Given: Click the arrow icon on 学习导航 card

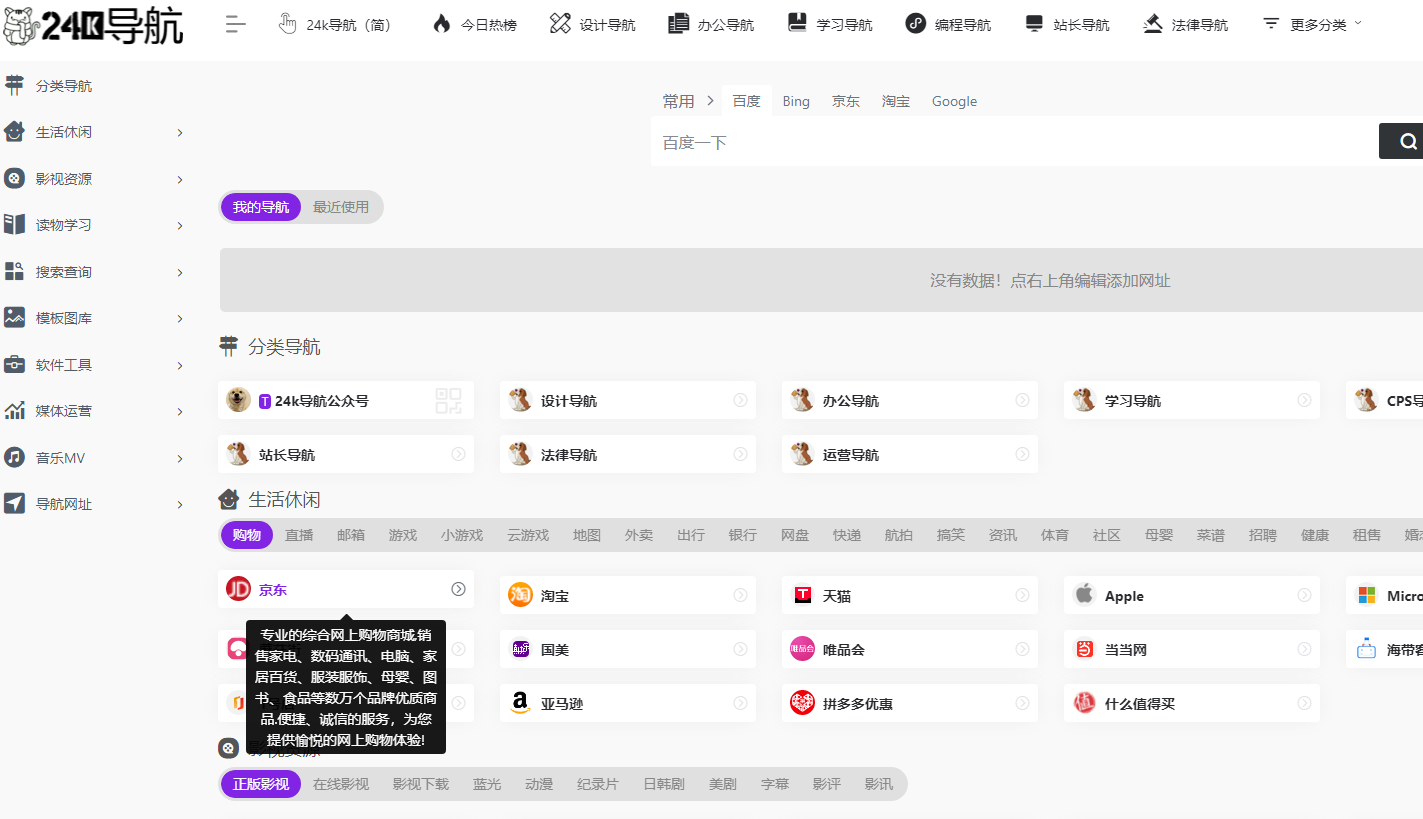Looking at the screenshot, I should 1304,400.
